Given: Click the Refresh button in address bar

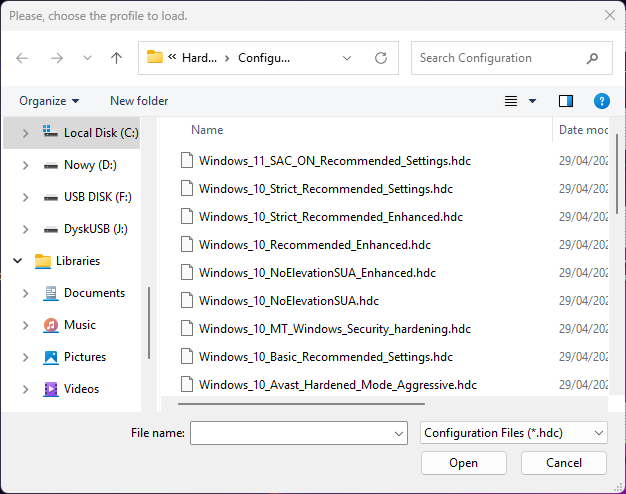Looking at the screenshot, I should 381,58.
